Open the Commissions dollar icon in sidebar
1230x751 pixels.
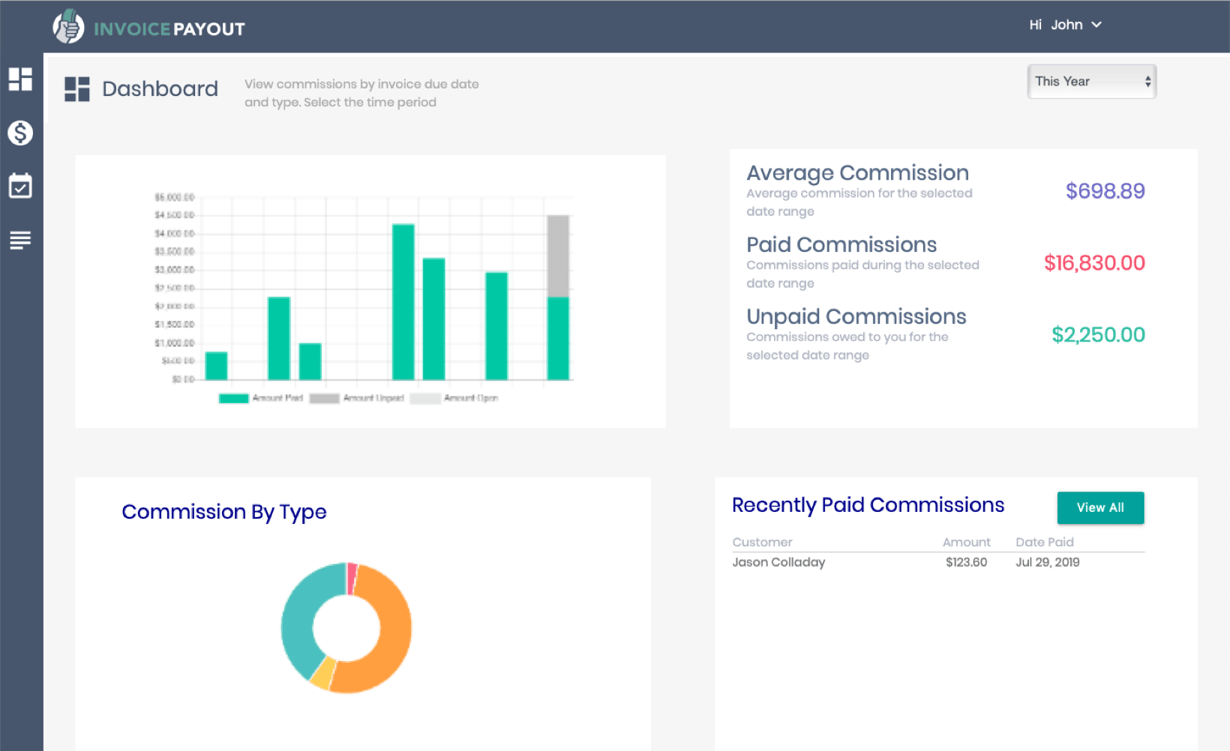(20, 132)
